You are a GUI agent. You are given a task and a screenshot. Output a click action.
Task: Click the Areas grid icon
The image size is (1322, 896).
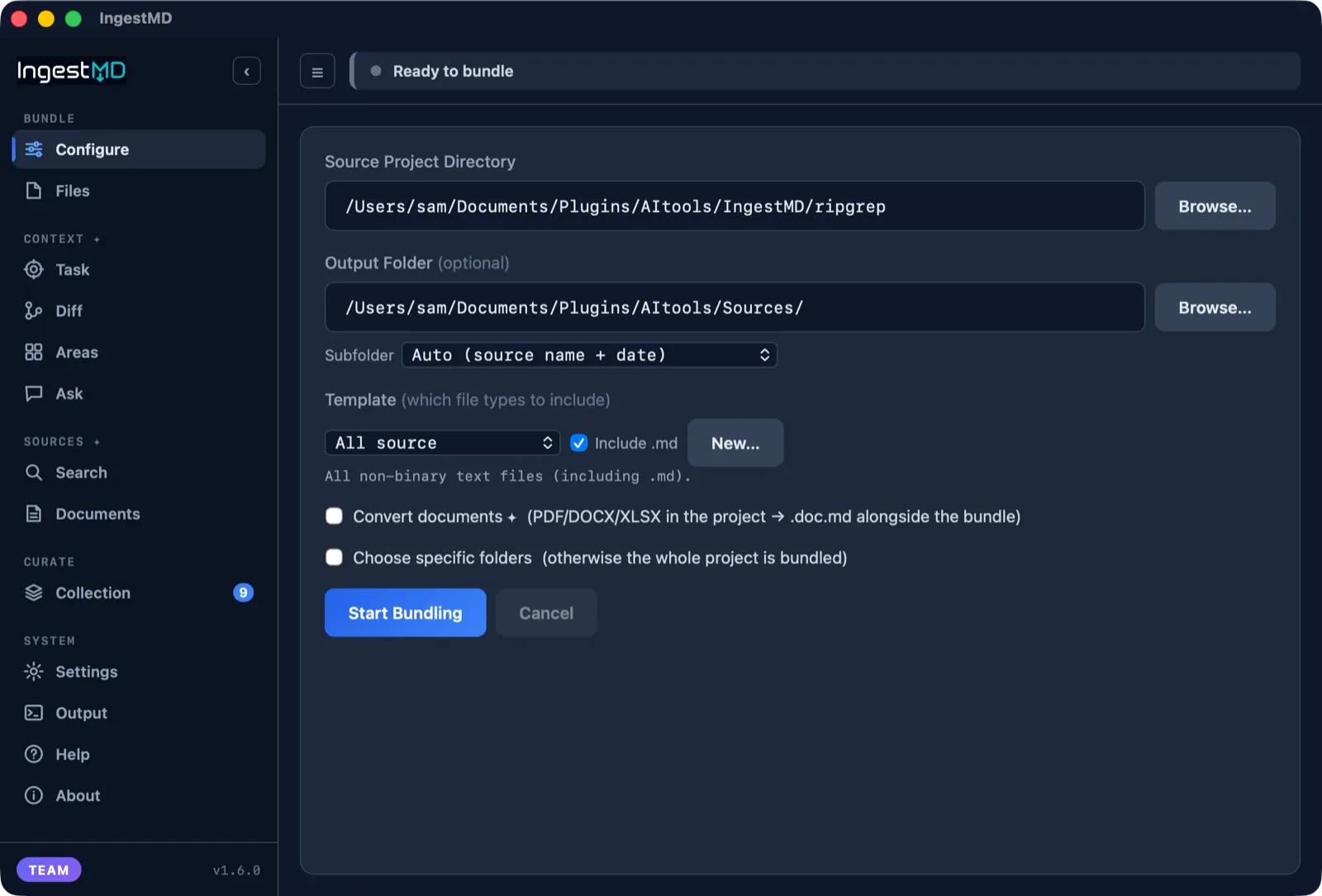[x=34, y=352]
